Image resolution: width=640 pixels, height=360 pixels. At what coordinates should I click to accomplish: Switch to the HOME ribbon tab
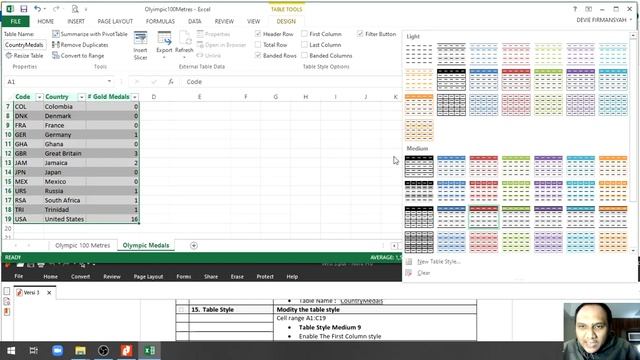45,21
